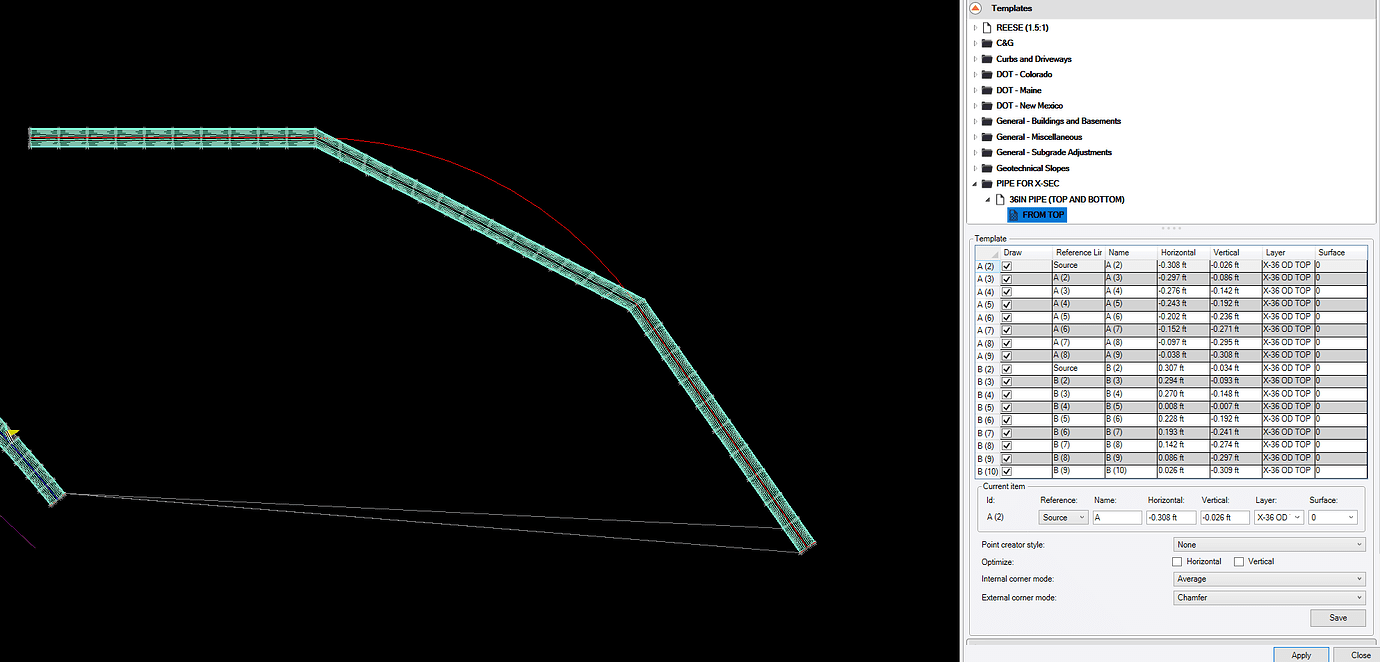Edit the Name field in Current item
Screen dimensions: 1380x662
tap(1117, 518)
